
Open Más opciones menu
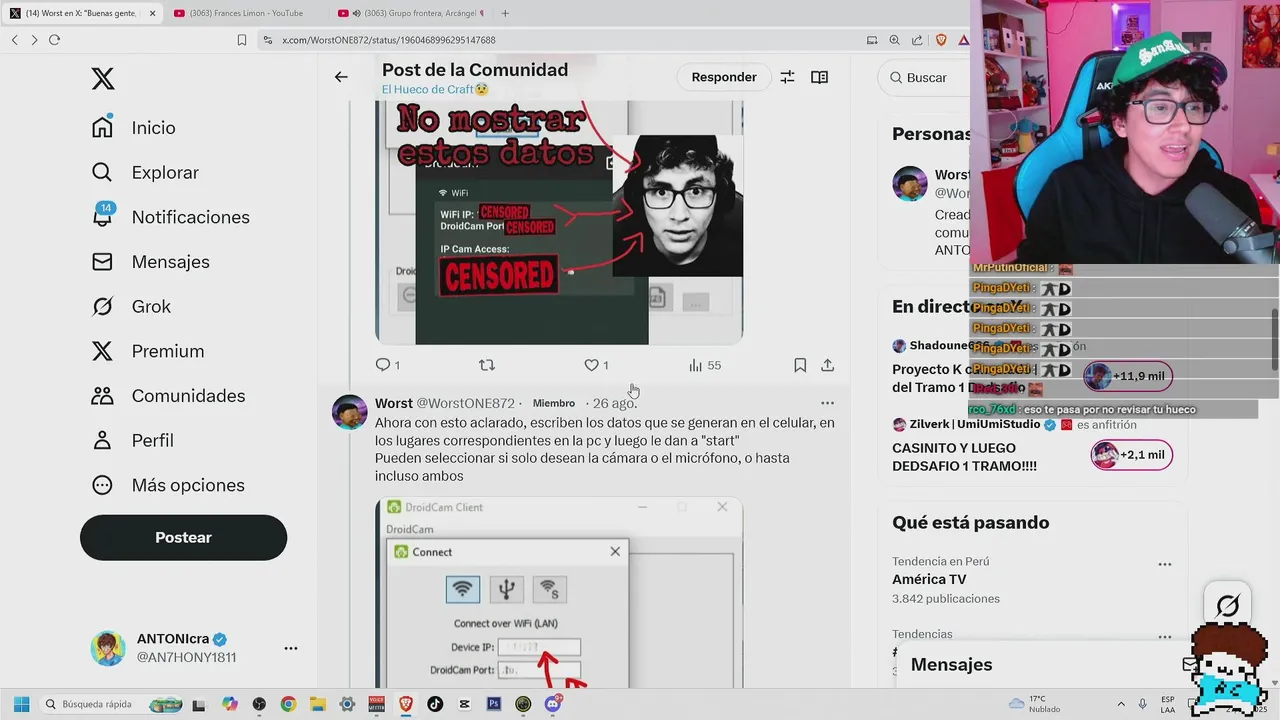click(x=168, y=485)
